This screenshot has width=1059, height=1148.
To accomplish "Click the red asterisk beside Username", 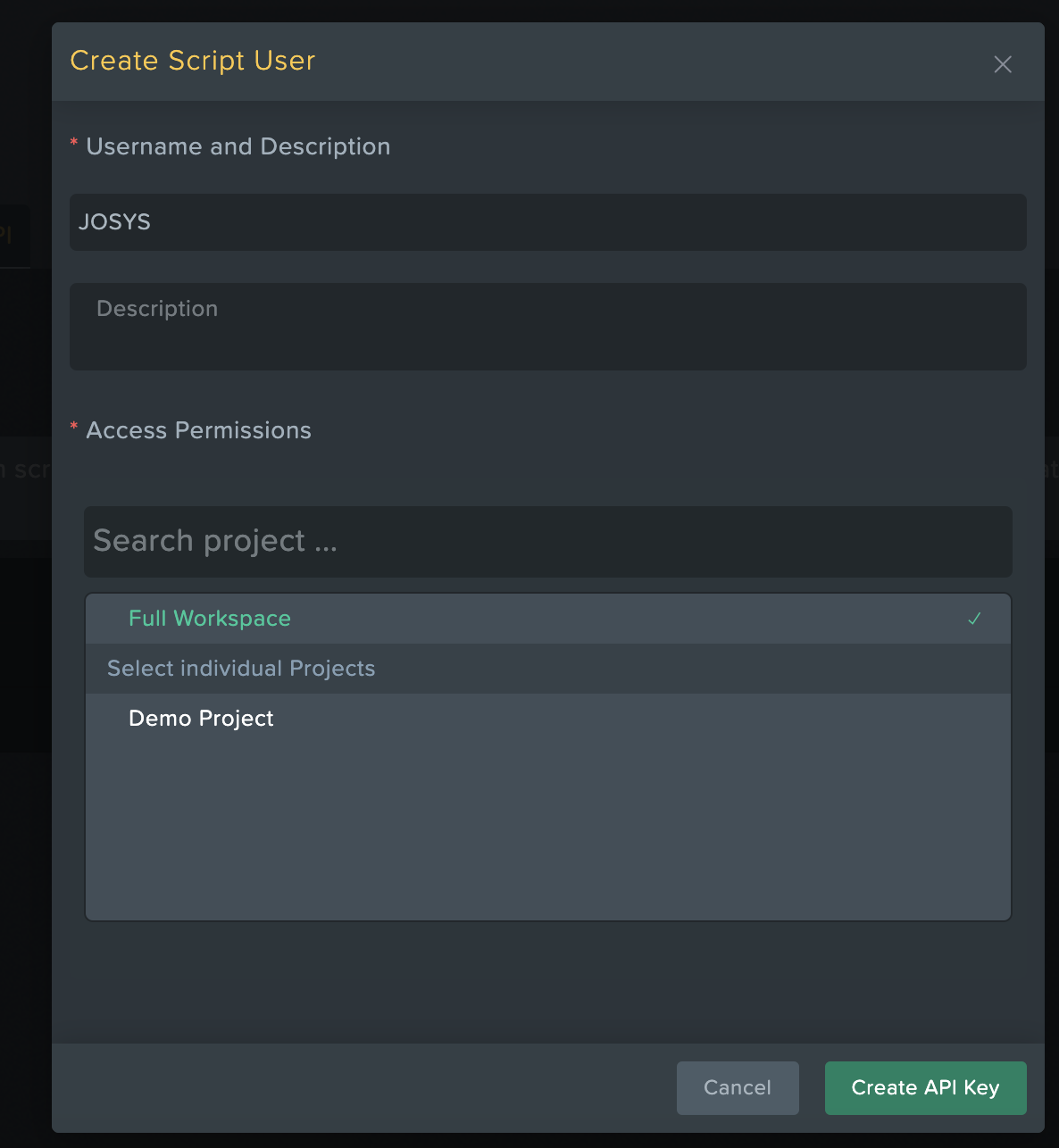I will click(x=74, y=144).
